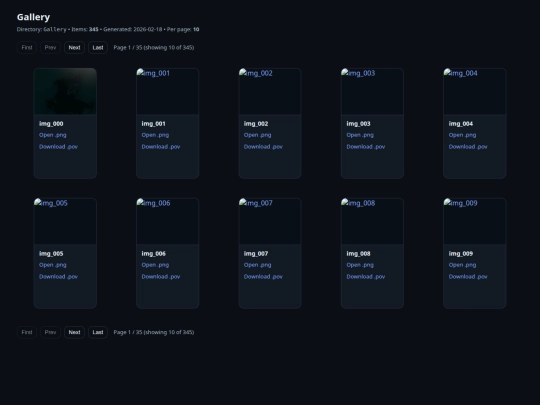Click the img_008 card title text

point(359,253)
